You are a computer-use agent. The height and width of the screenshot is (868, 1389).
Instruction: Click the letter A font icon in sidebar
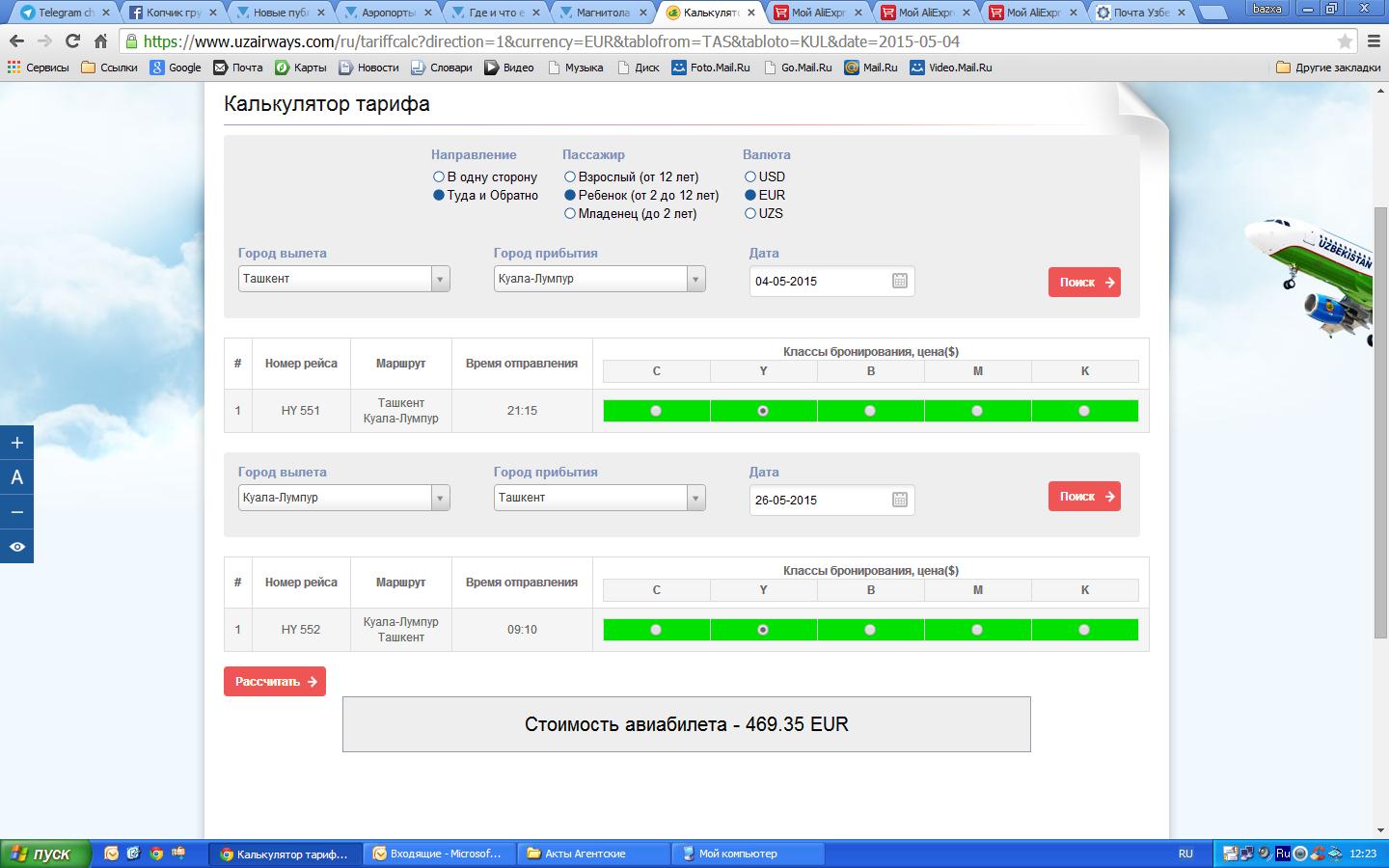pyautogui.click(x=16, y=477)
